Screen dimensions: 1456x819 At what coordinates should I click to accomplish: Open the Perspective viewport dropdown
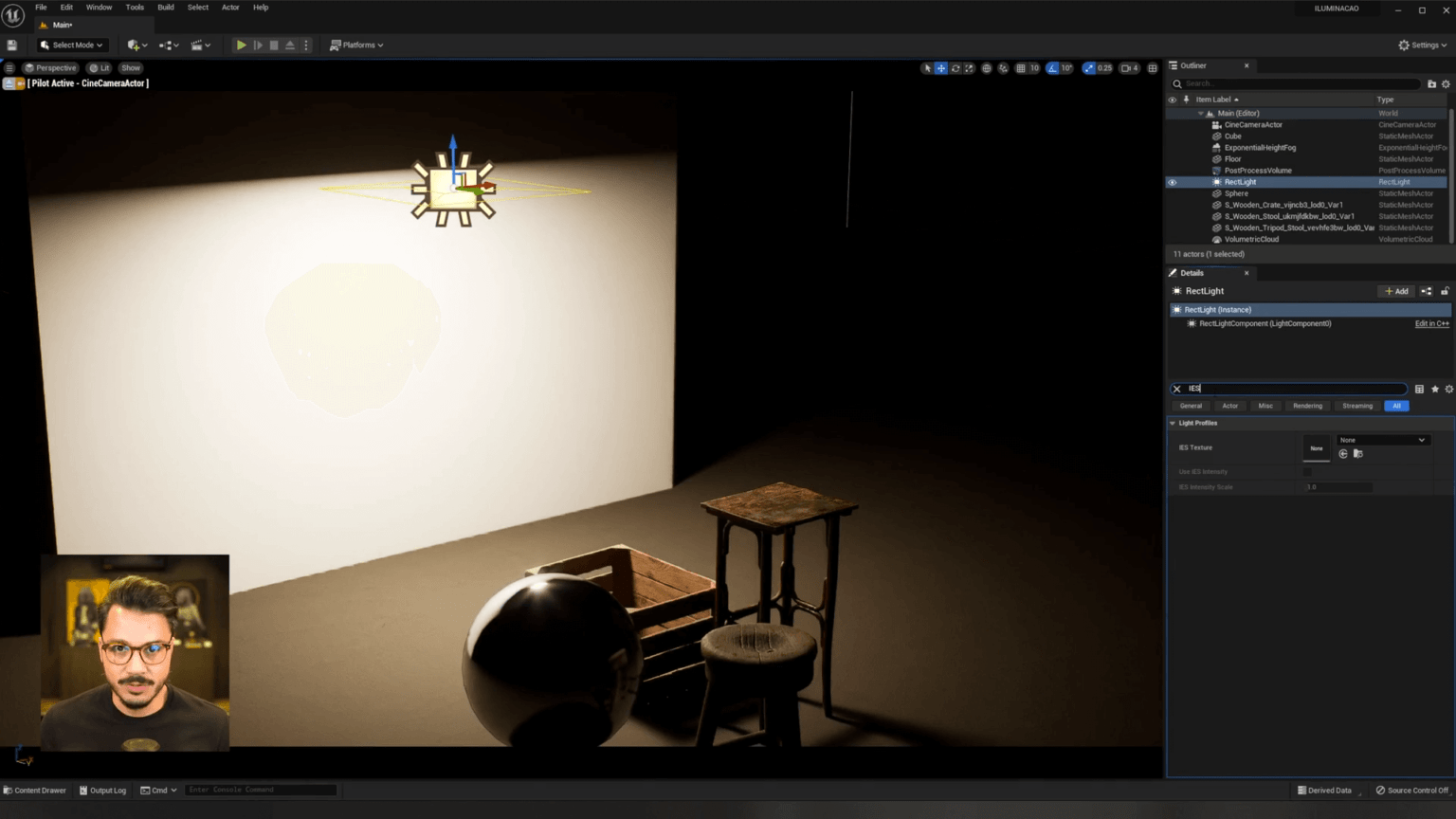51,67
